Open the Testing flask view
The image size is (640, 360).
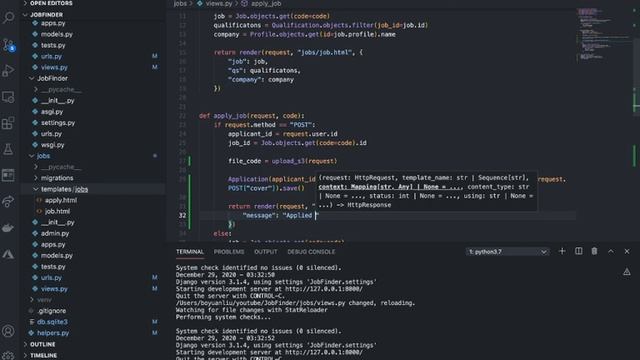8,149
